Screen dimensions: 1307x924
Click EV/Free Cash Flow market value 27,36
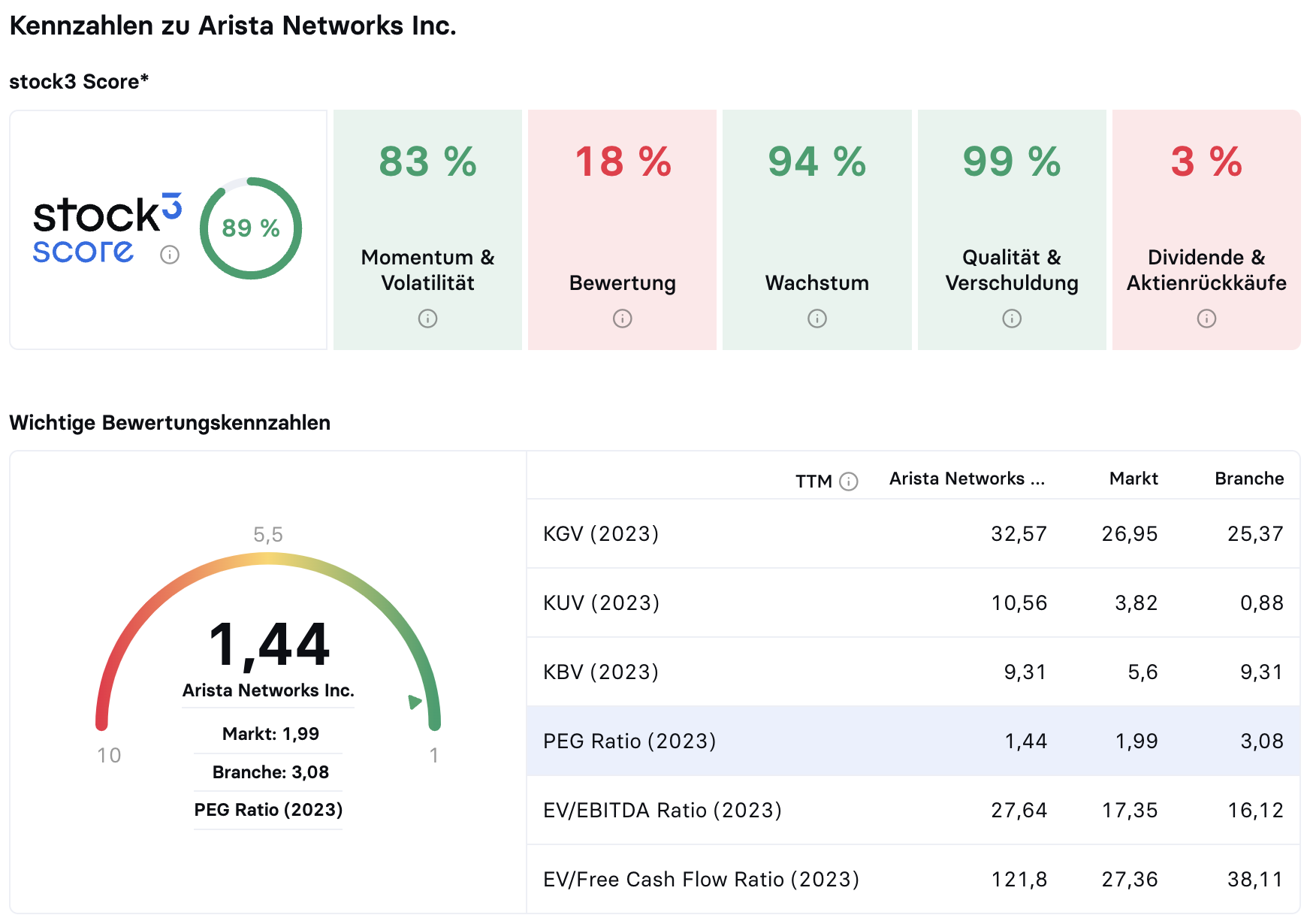point(1130,879)
